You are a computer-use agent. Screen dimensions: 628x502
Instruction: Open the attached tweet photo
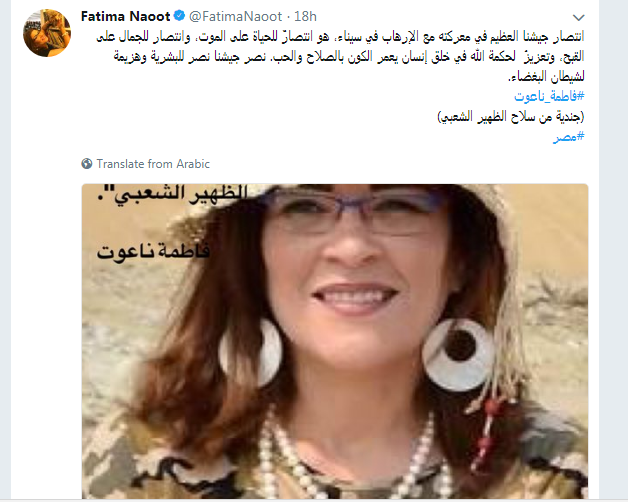(x=335, y=341)
